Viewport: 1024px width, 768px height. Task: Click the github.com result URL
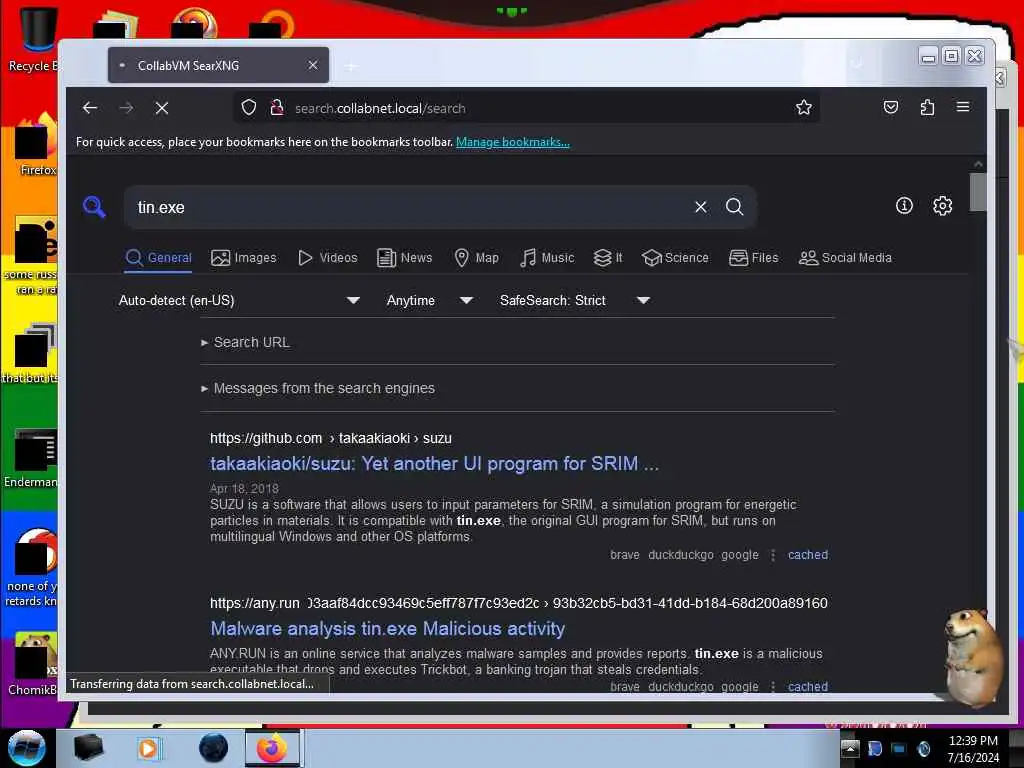(x=330, y=438)
